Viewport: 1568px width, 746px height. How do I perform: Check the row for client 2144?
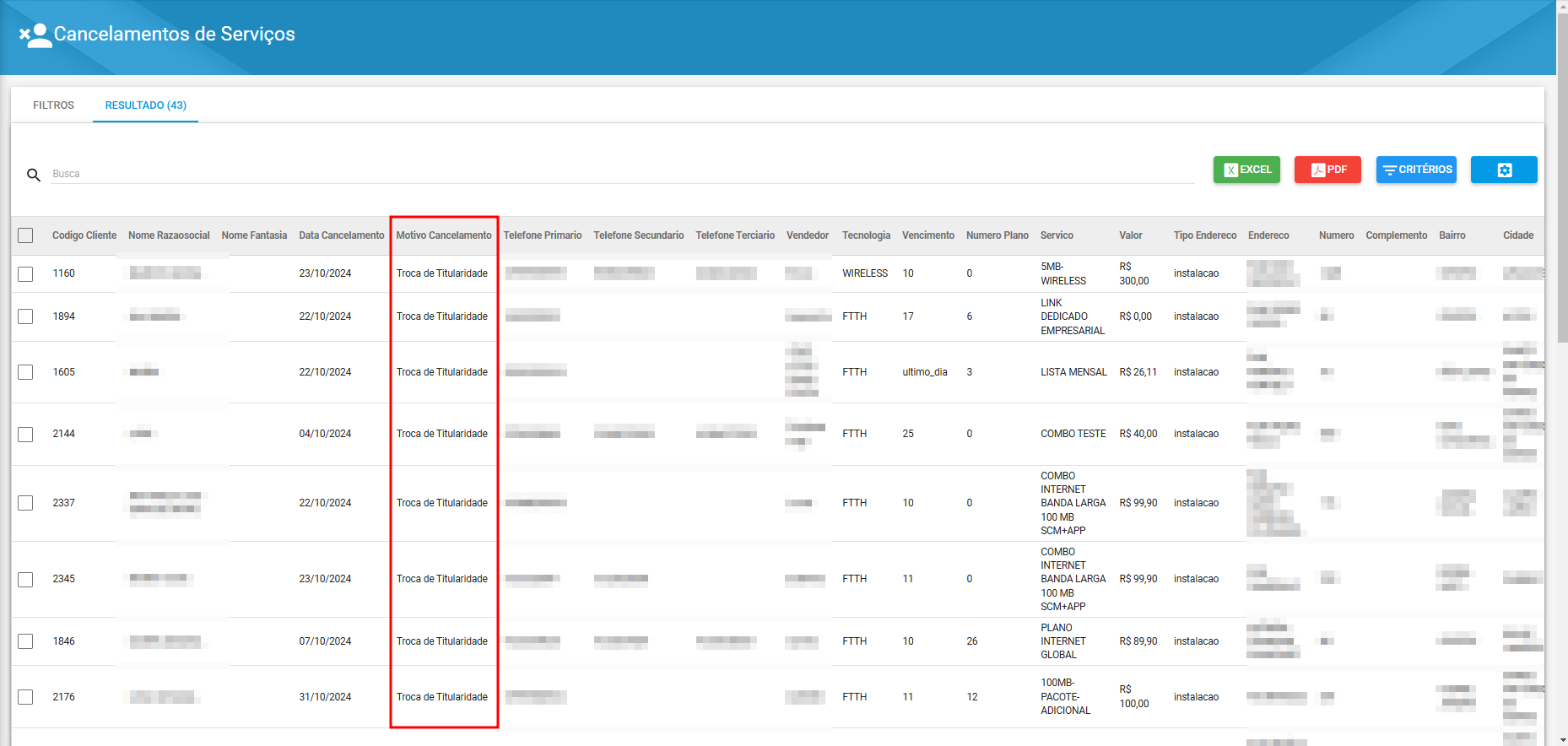click(x=25, y=435)
